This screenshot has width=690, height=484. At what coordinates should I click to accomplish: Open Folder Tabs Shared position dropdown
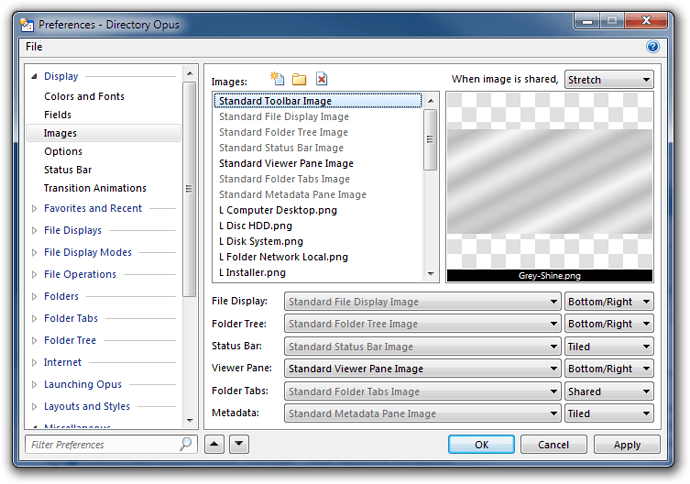[609, 392]
